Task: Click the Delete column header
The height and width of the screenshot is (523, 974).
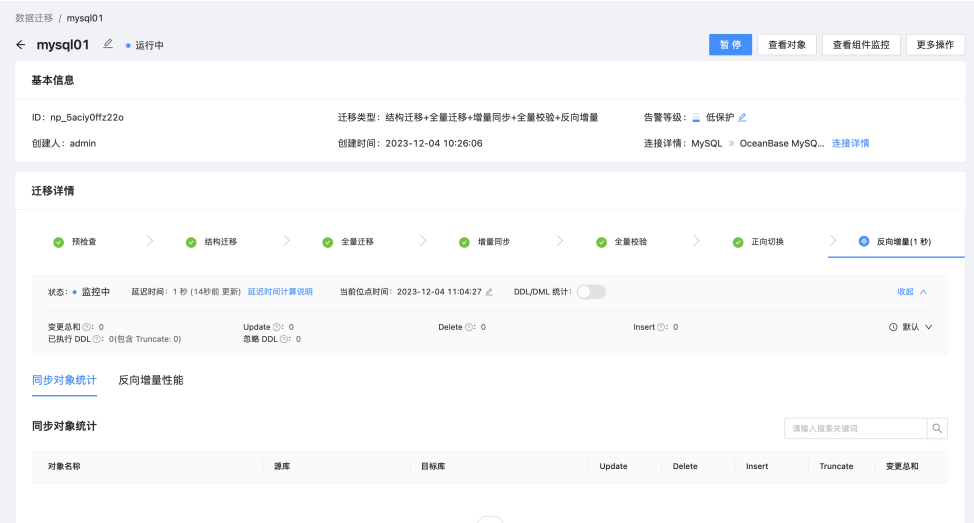Action: tap(685, 466)
